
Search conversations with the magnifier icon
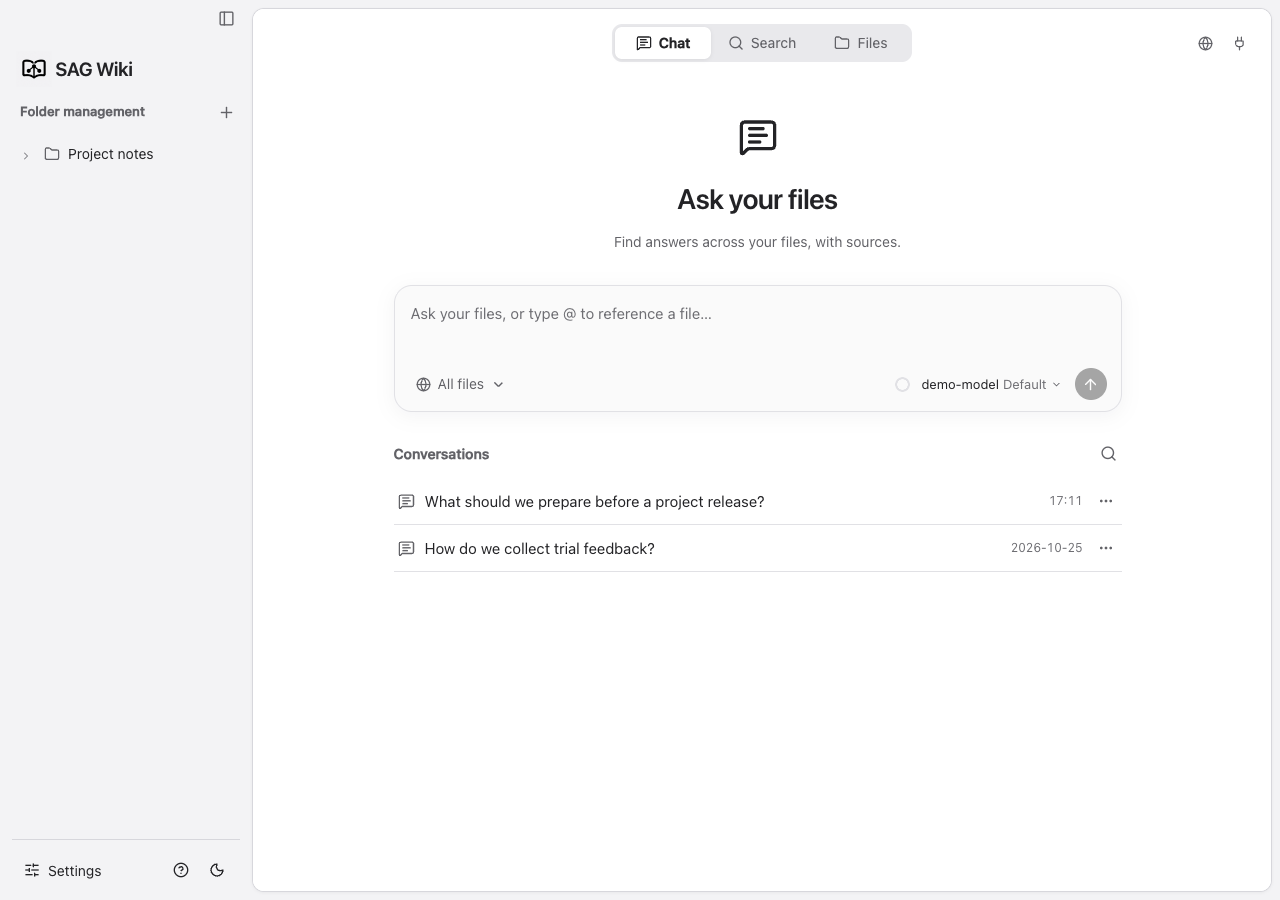point(1108,454)
